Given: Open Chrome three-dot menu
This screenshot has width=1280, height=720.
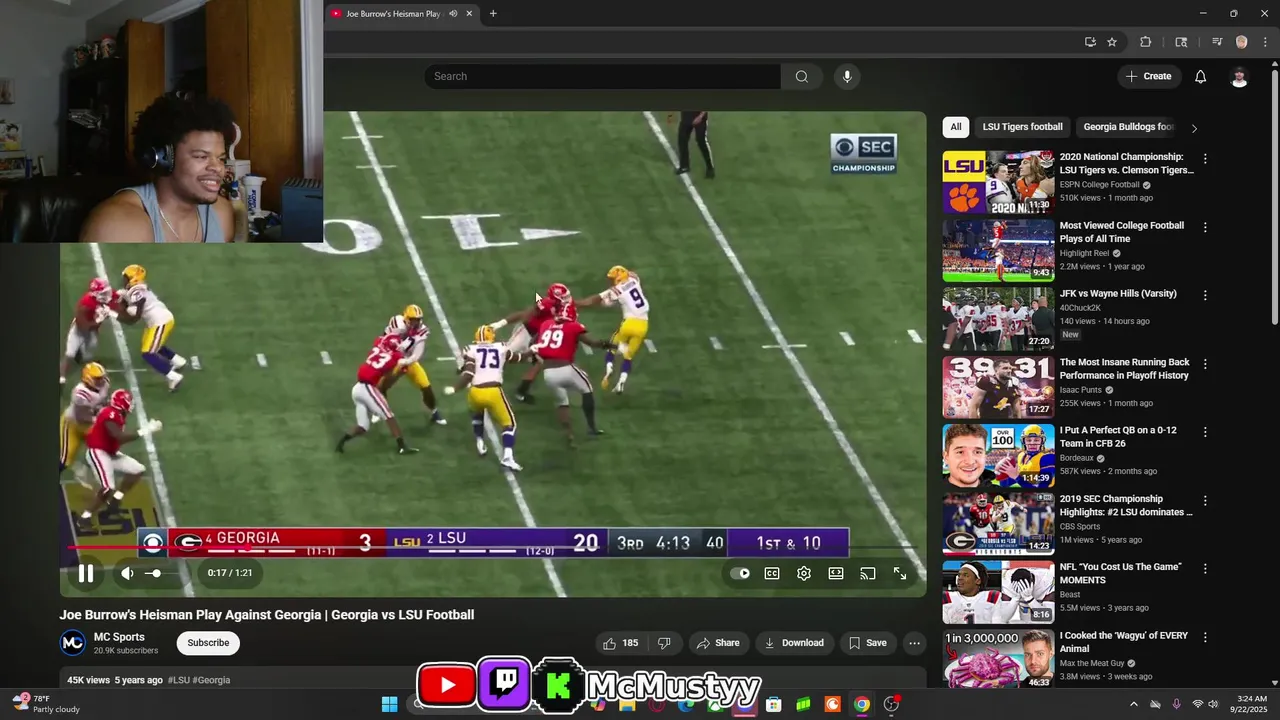Looking at the screenshot, I should click(1266, 42).
